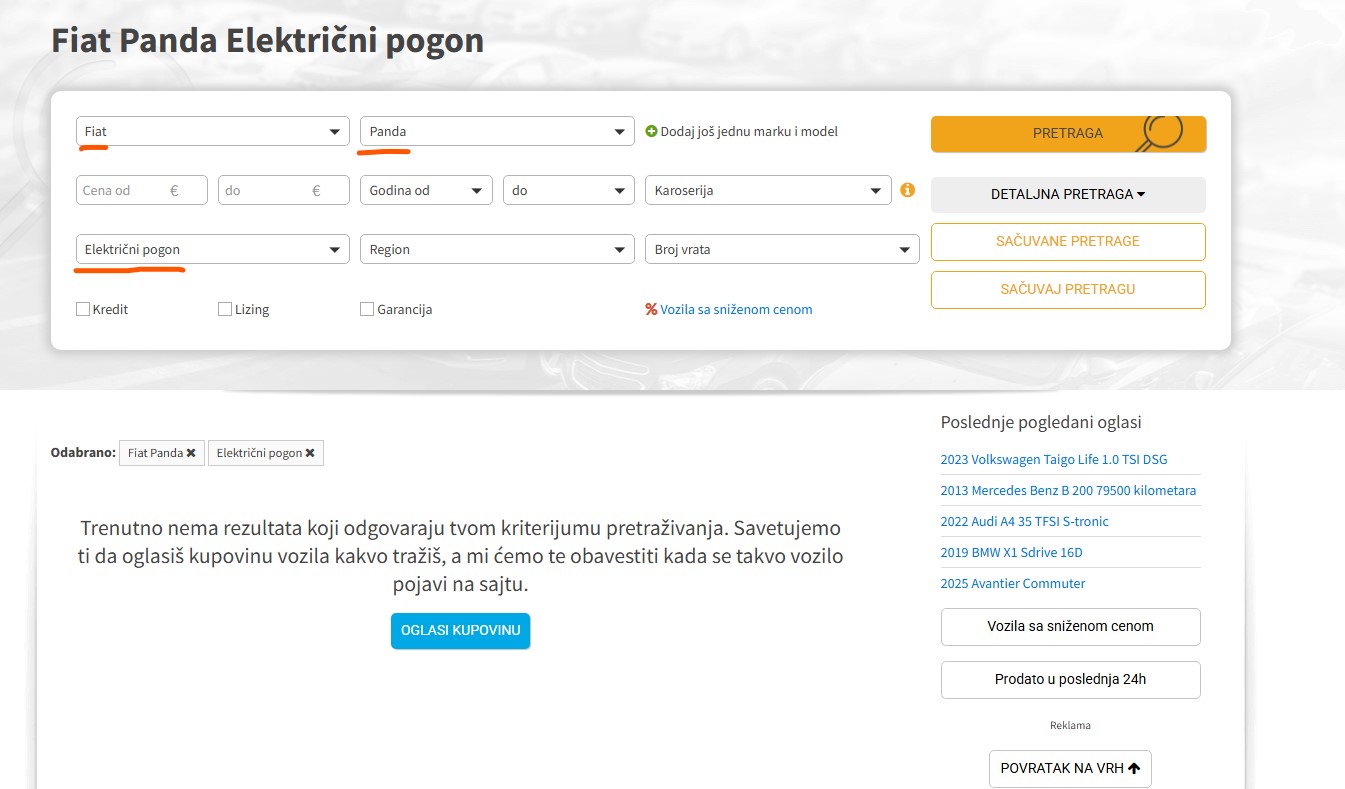
Task: Click the Odabrano: label
Action: (x=83, y=452)
